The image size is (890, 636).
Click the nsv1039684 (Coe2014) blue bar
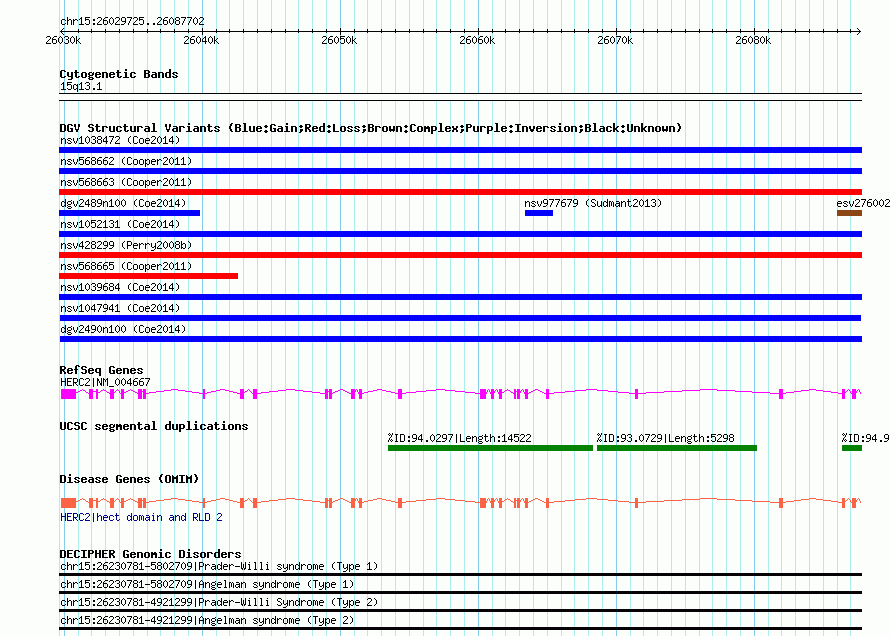coord(460,297)
